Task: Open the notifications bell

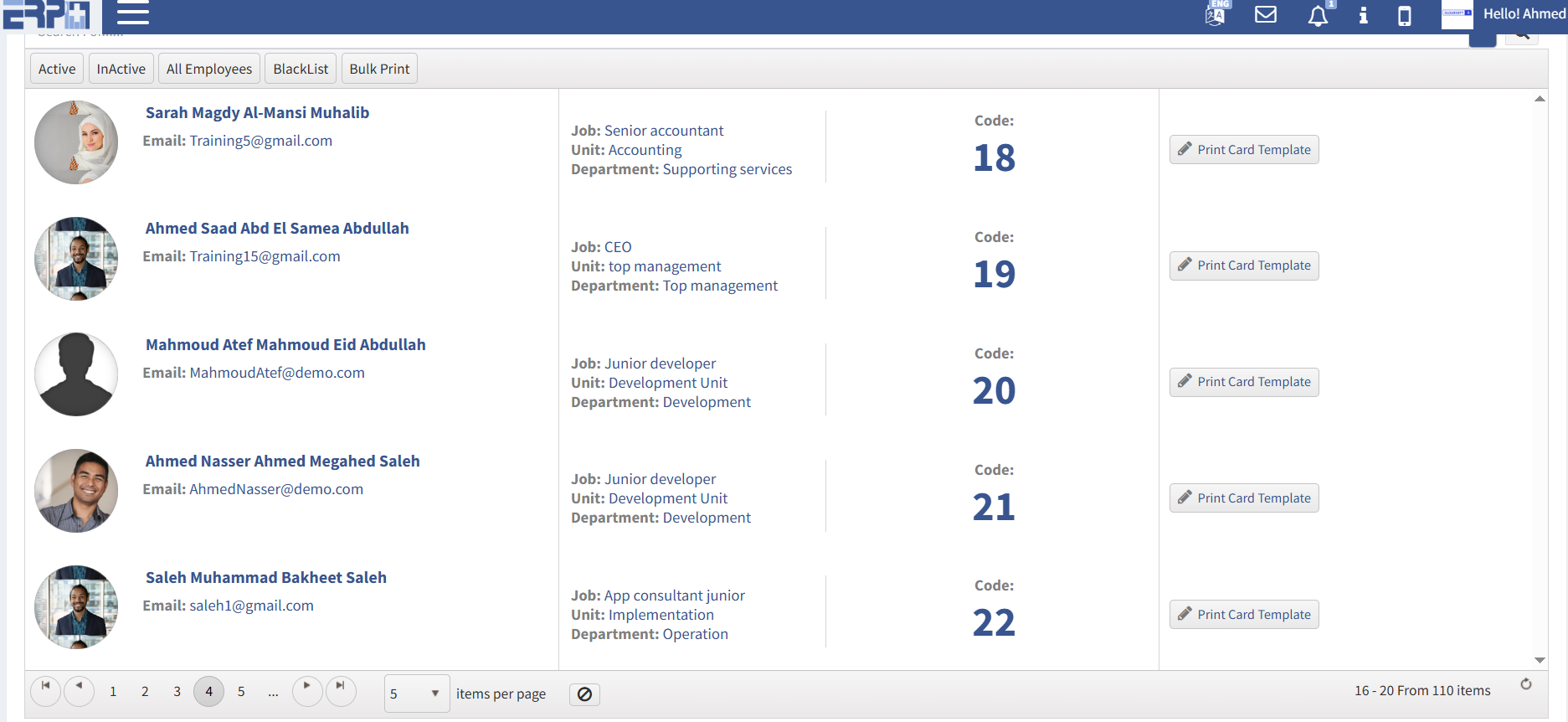Action: pos(1318,16)
